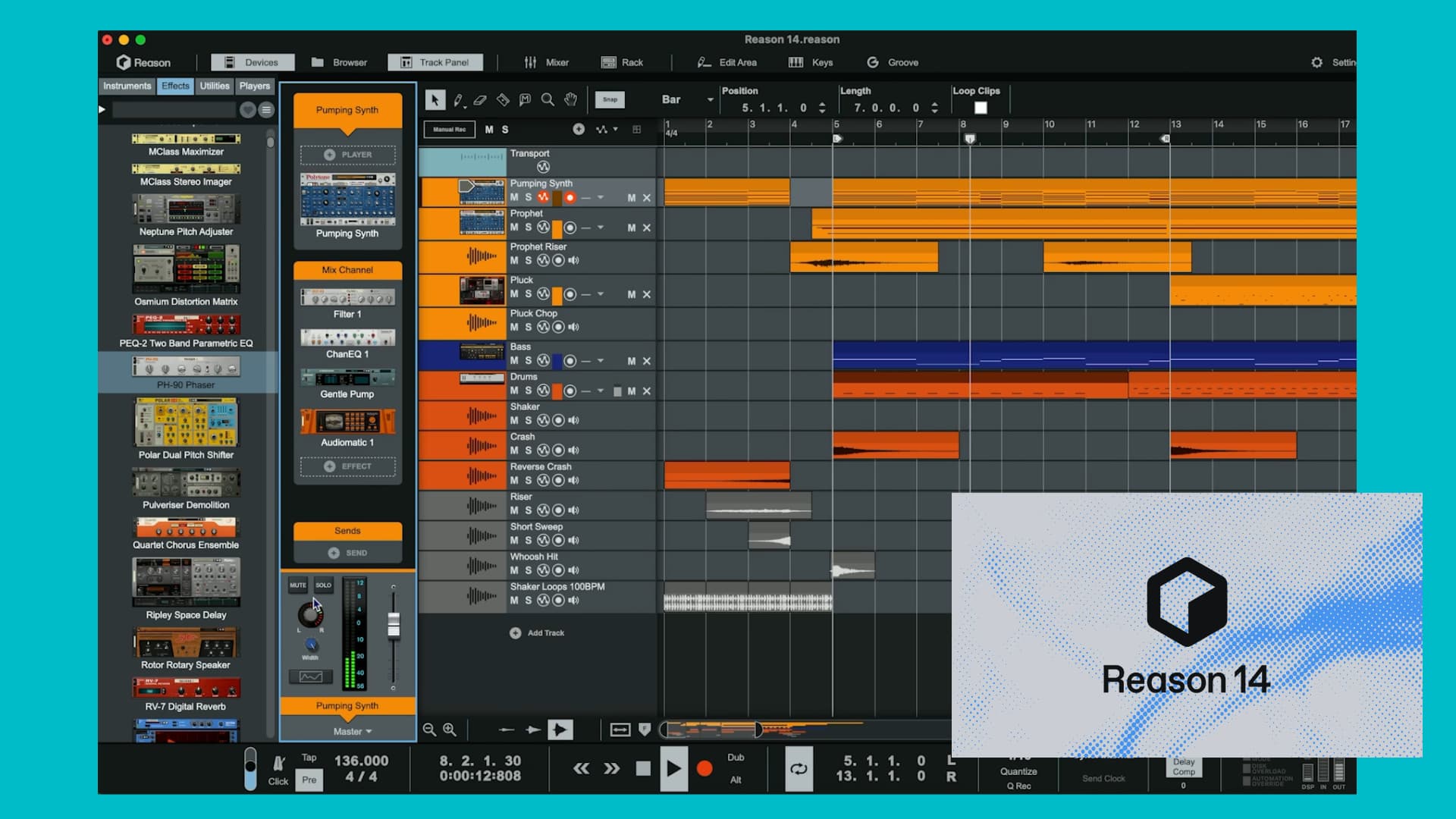Image resolution: width=1456 pixels, height=819 pixels.
Task: Switch to the Instruments browser tab
Action: point(127,86)
